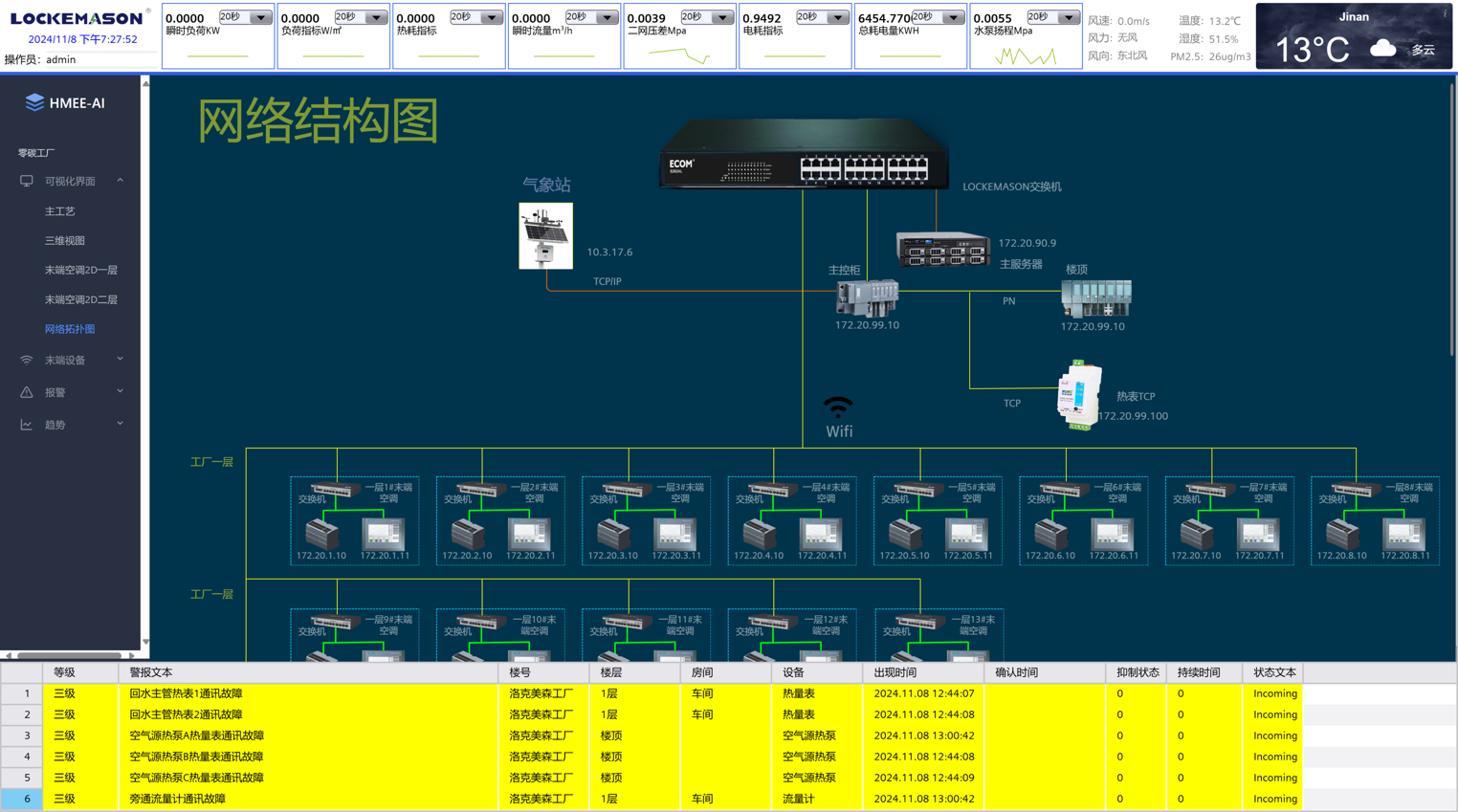Select the LOCKEMASON network switch image
The height and width of the screenshot is (812, 1458).
(x=804, y=156)
